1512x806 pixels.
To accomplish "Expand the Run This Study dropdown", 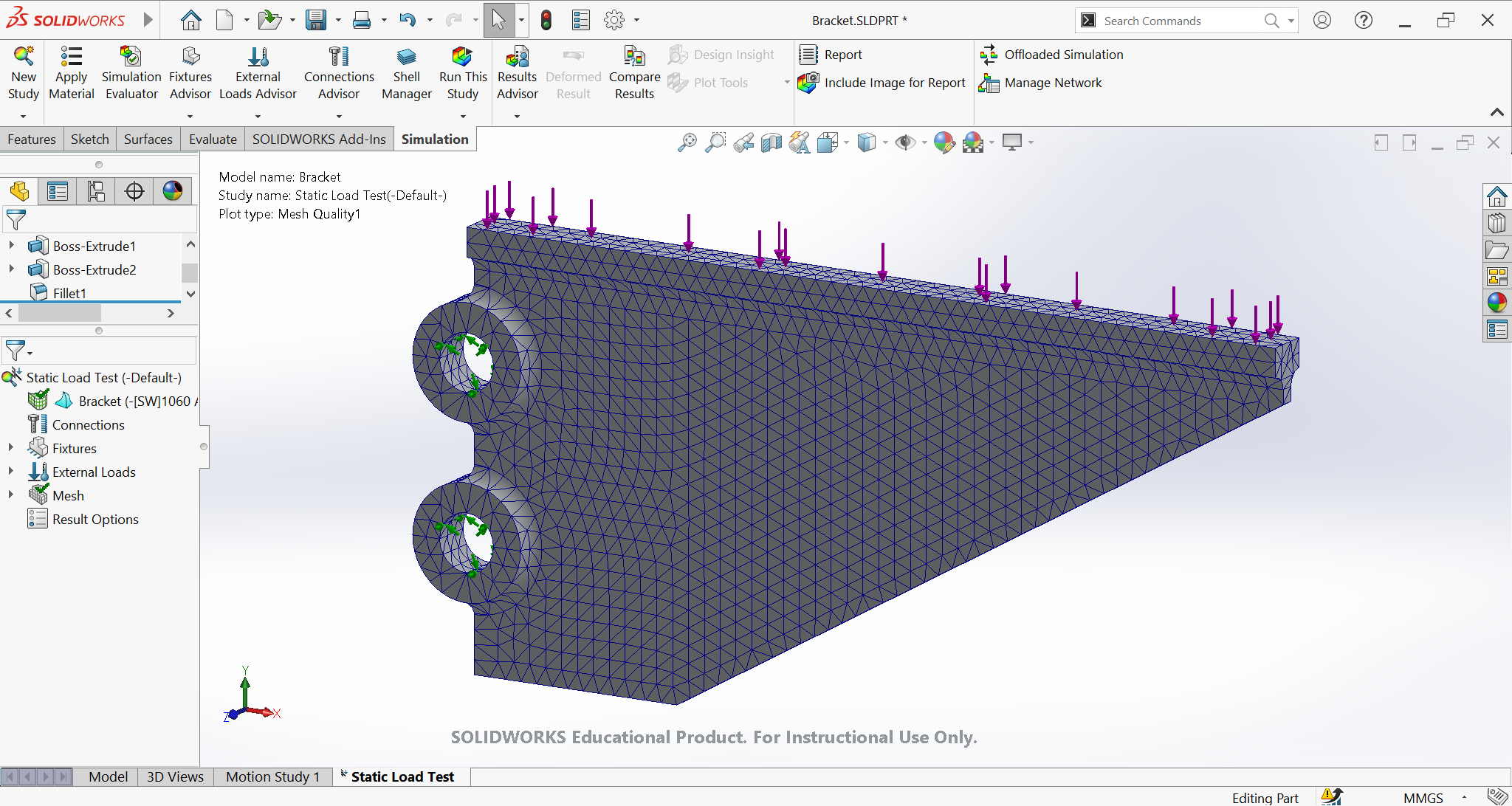I will coord(463,116).
